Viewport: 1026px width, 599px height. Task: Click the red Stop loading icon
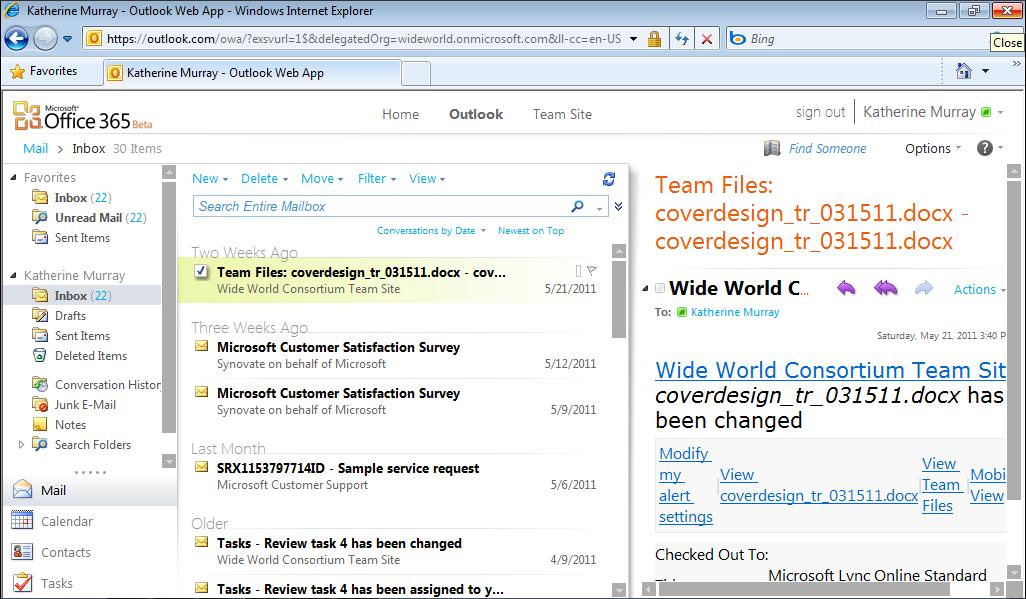(x=707, y=39)
